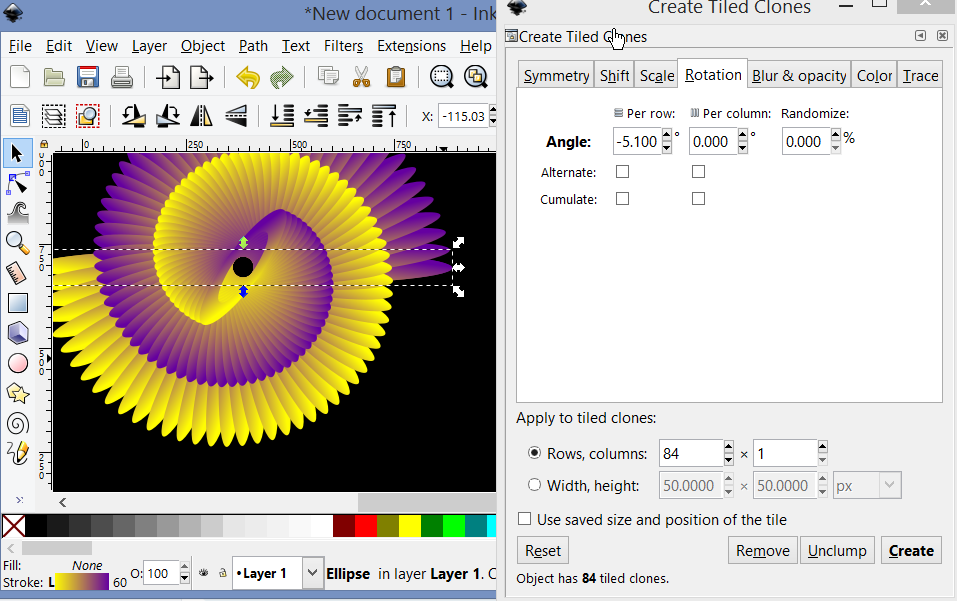Select the Width, height radio option
The width and height of the screenshot is (957, 601).
(x=533, y=485)
